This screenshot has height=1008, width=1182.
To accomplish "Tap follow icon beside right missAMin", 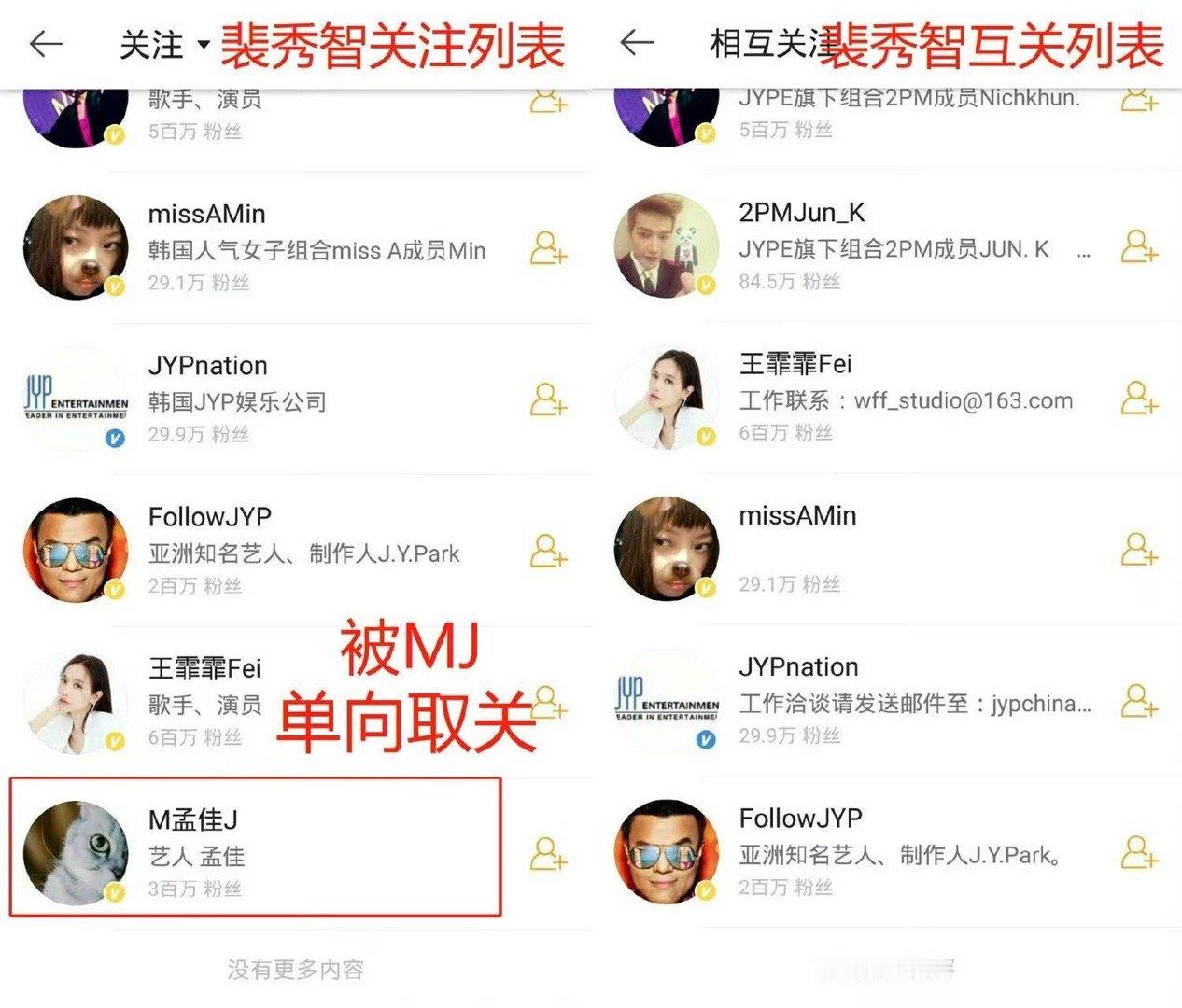I will [1139, 550].
